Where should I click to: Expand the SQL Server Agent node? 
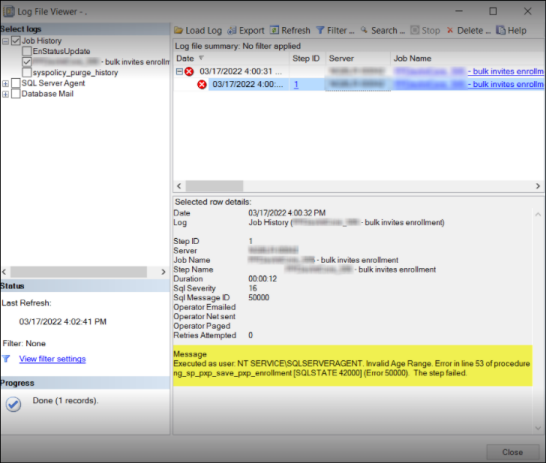point(5,84)
